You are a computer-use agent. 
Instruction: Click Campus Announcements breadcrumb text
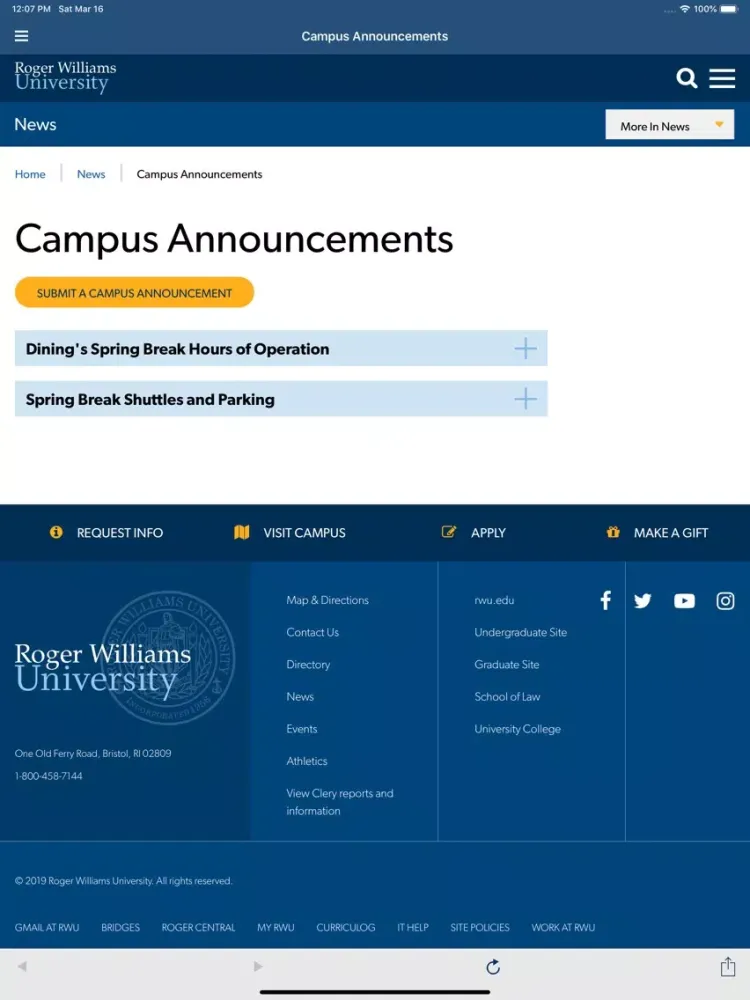199,174
